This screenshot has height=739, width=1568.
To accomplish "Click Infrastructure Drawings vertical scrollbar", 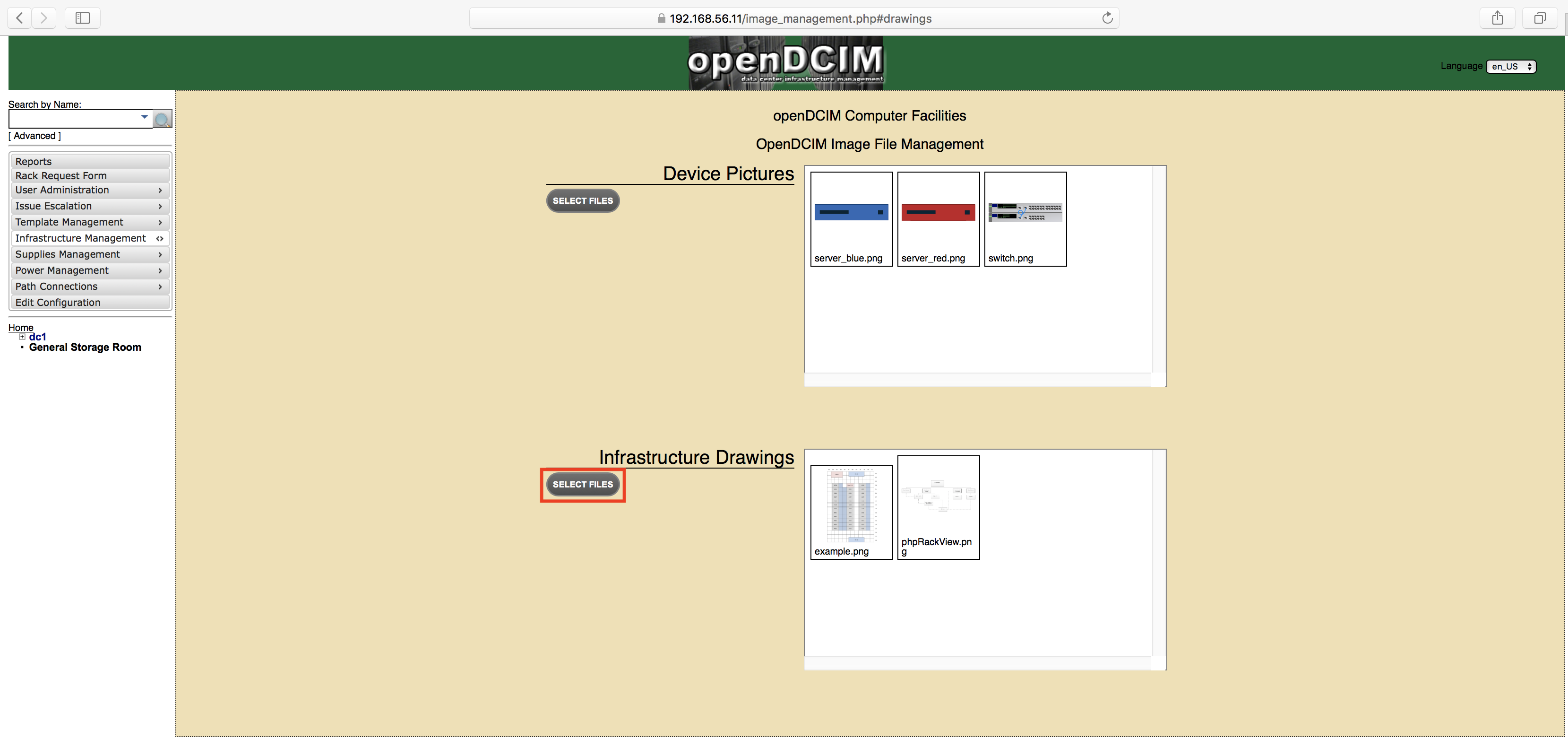I will [x=1159, y=553].
